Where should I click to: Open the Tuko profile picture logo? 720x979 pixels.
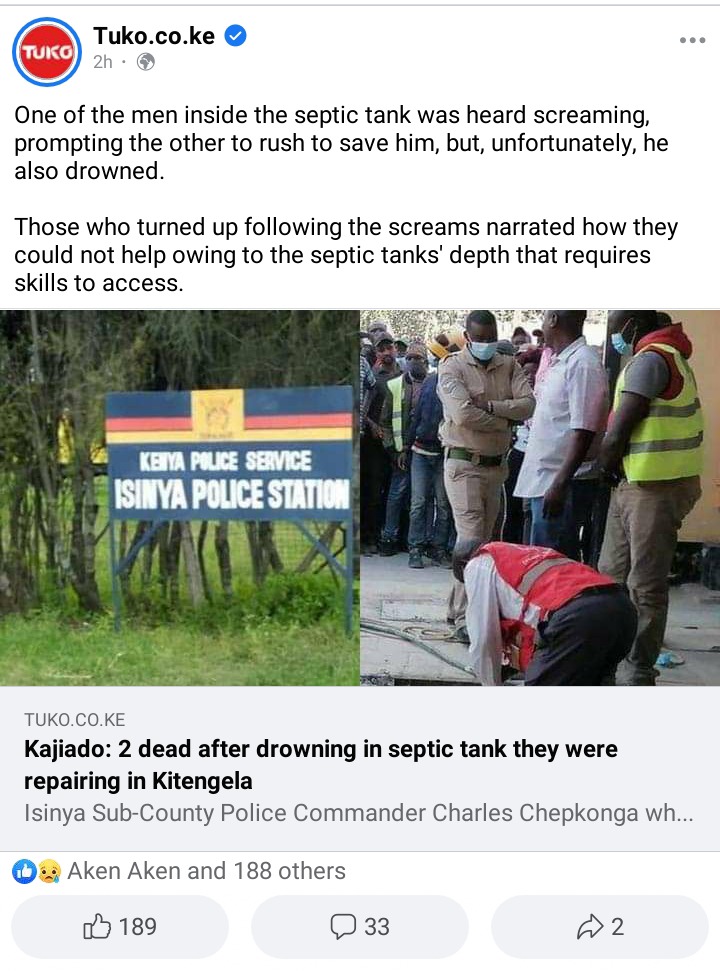[x=47, y=51]
